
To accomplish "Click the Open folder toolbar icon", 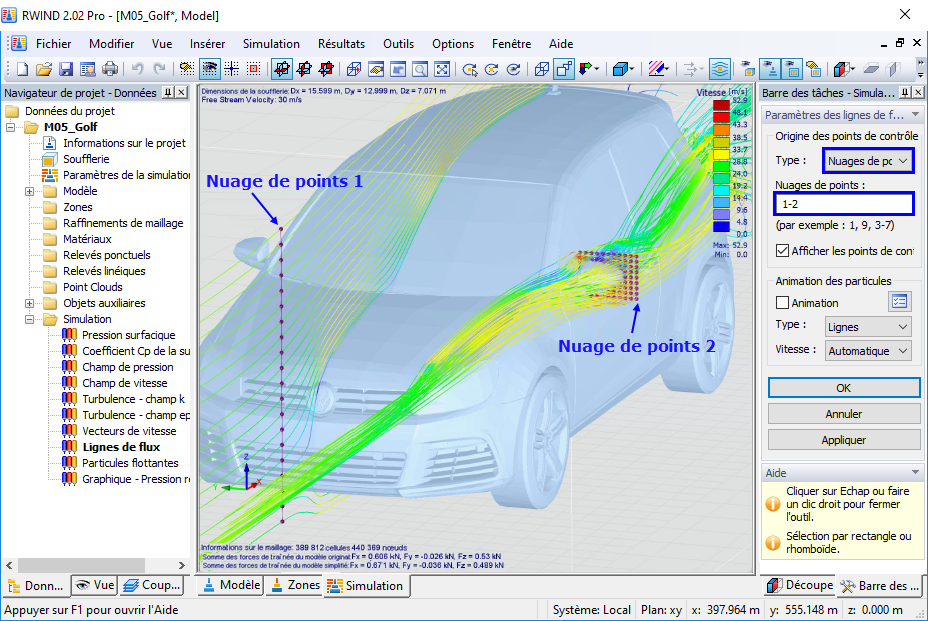I will pyautogui.click(x=44, y=69).
